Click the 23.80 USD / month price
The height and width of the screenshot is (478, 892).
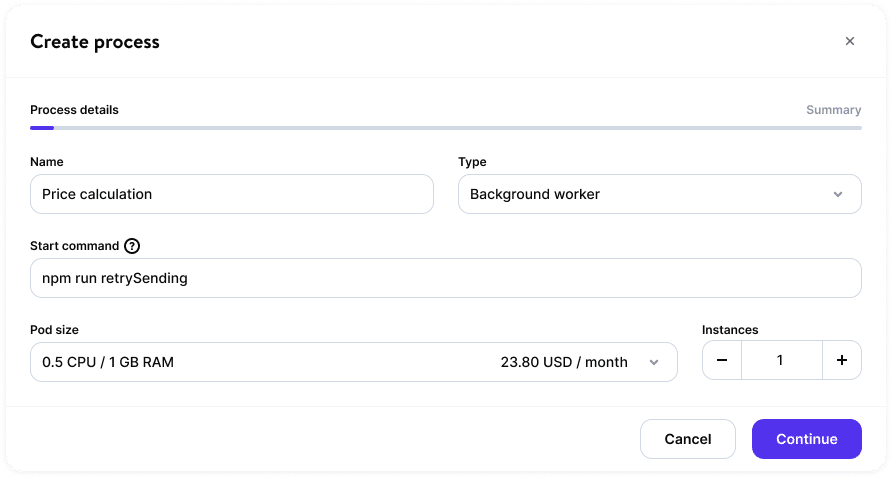[564, 362]
